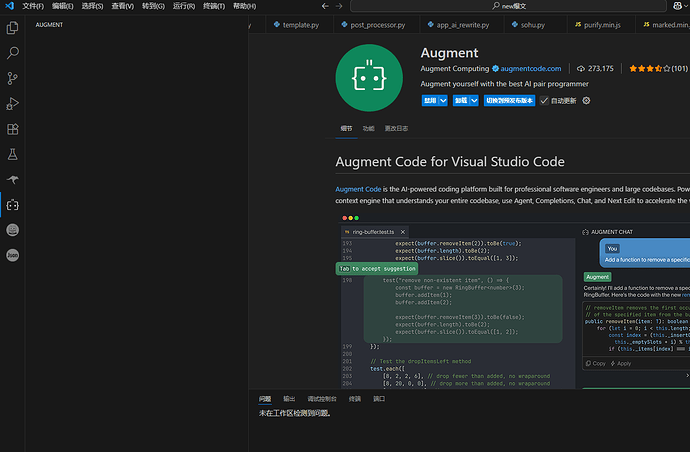Image resolution: width=690 pixels, height=452 pixels.
Task: Open the Augment Code hyperlink in the description
Action: 358,189
